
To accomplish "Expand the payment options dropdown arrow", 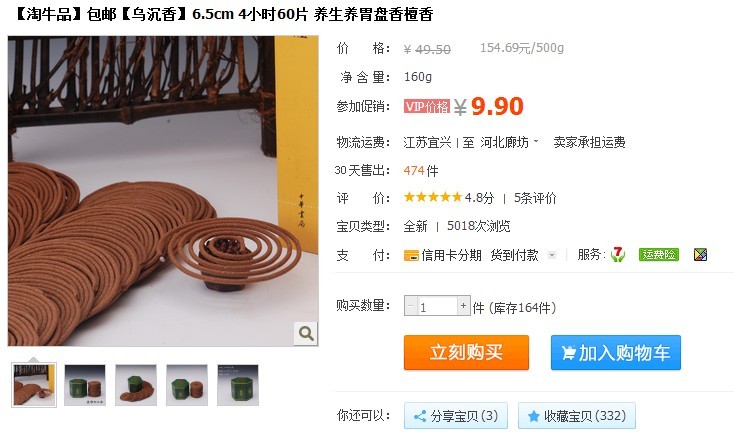I will (552, 255).
